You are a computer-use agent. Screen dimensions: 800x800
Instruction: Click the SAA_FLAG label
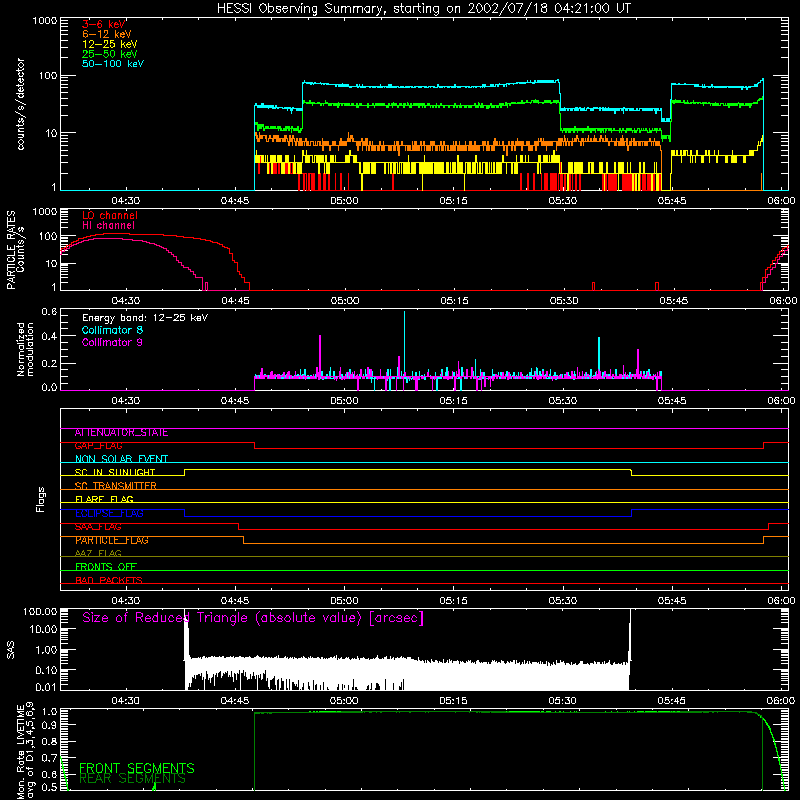point(98,527)
